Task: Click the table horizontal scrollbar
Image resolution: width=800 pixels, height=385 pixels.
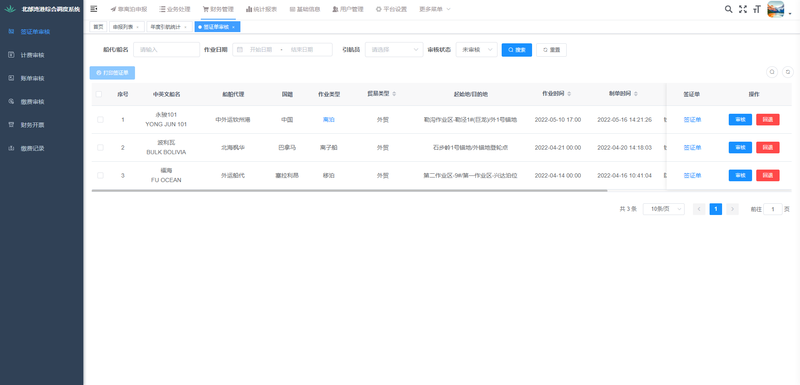Action: coord(349,191)
